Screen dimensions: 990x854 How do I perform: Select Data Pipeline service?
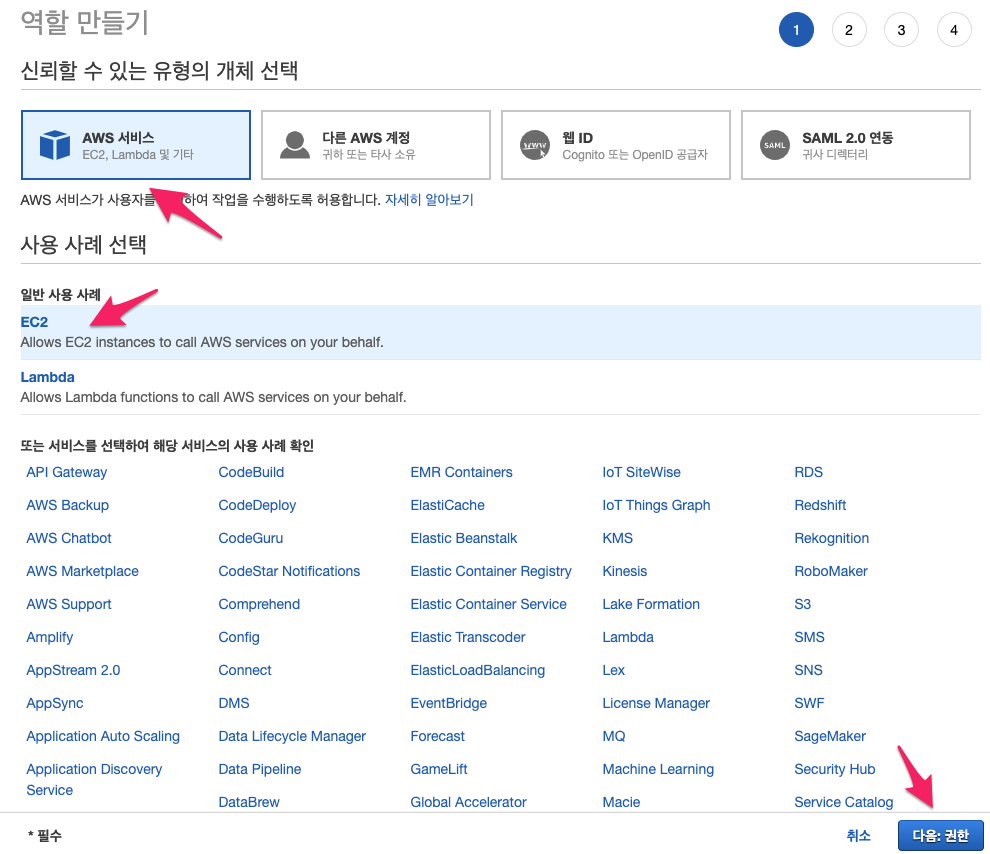click(x=259, y=769)
